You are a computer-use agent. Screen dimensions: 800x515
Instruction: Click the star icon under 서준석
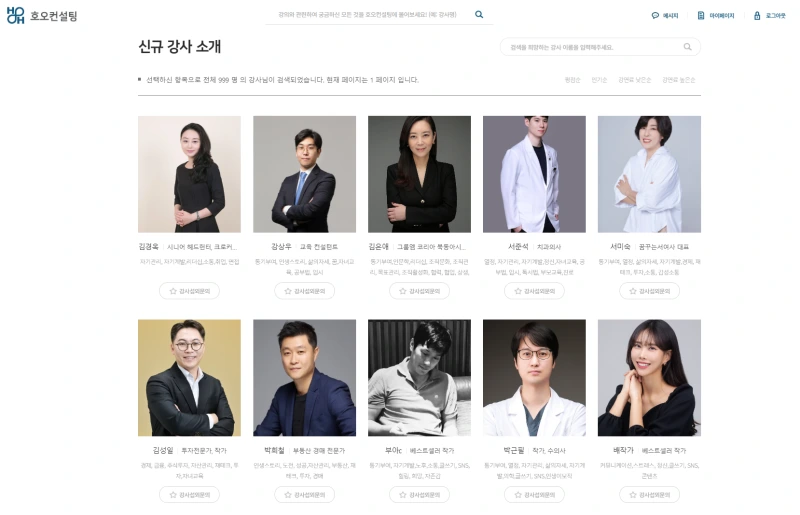pos(518,291)
